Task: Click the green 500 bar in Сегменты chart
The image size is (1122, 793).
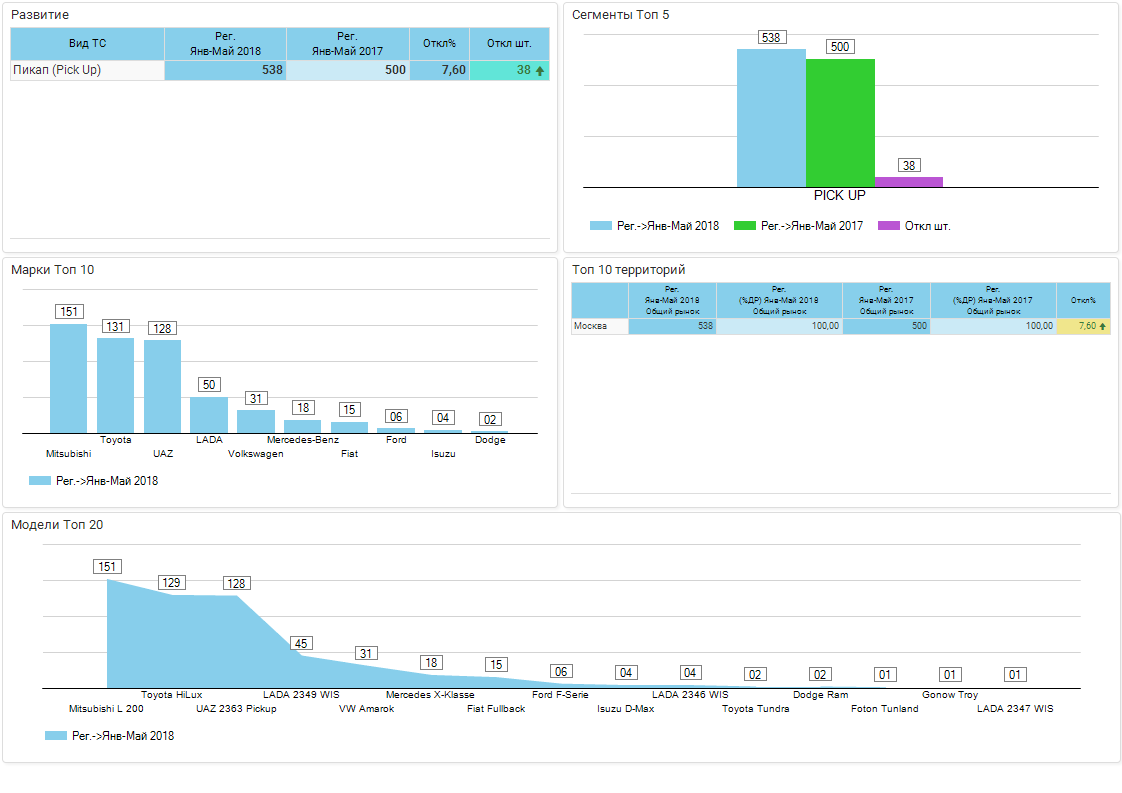Action: click(x=840, y=123)
